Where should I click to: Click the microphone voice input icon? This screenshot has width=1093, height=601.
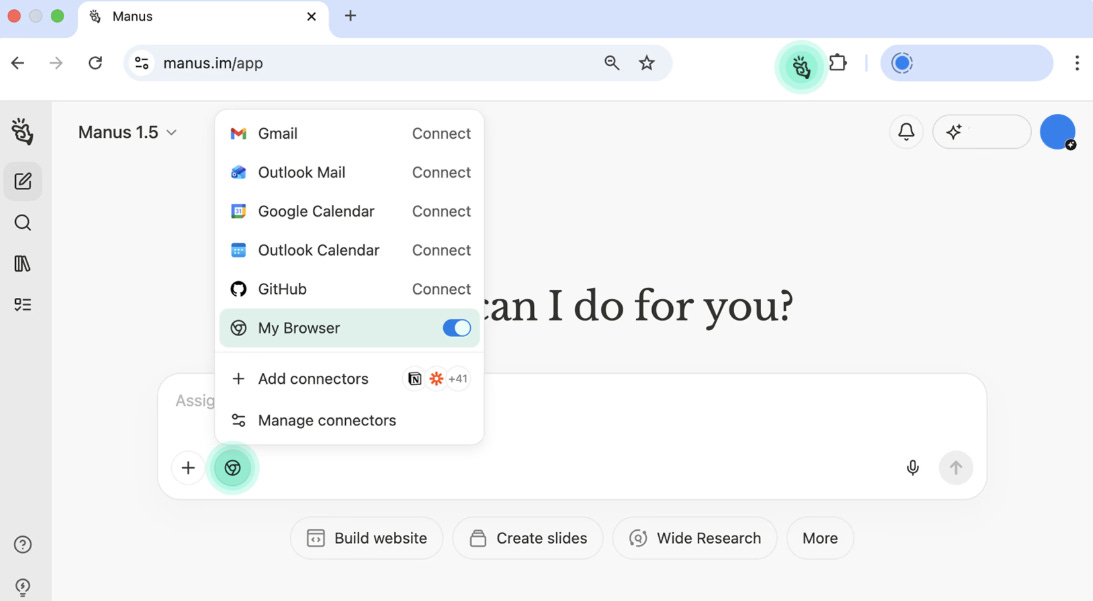912,468
